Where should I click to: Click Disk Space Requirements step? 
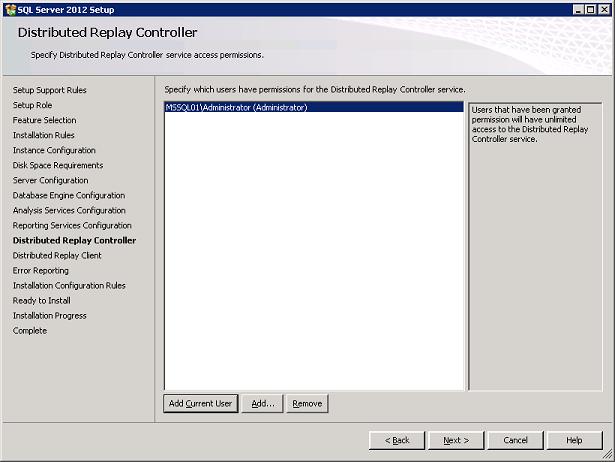[x=58, y=166]
